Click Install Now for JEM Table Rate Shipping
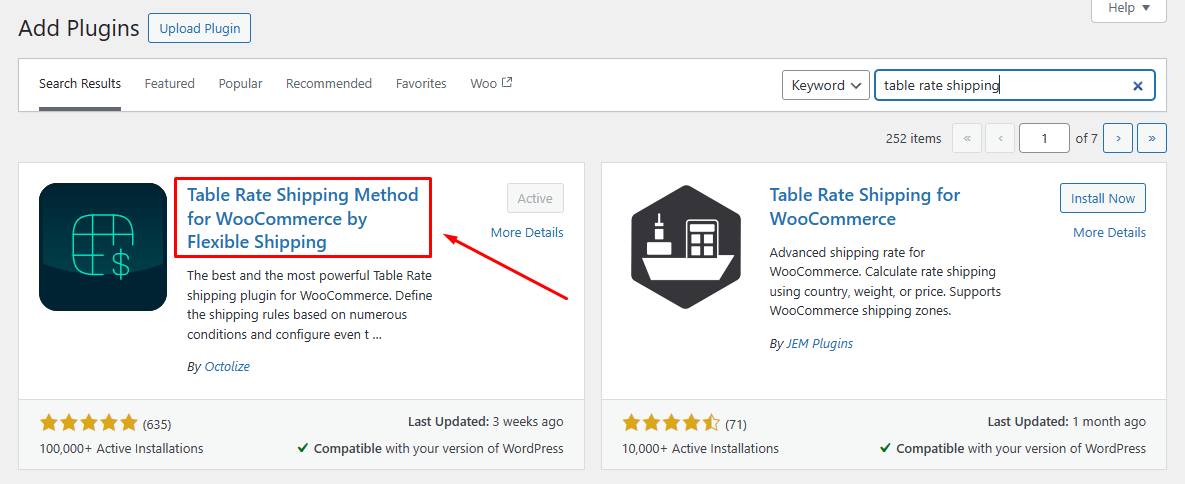1185x484 pixels. pyautogui.click(x=1103, y=198)
